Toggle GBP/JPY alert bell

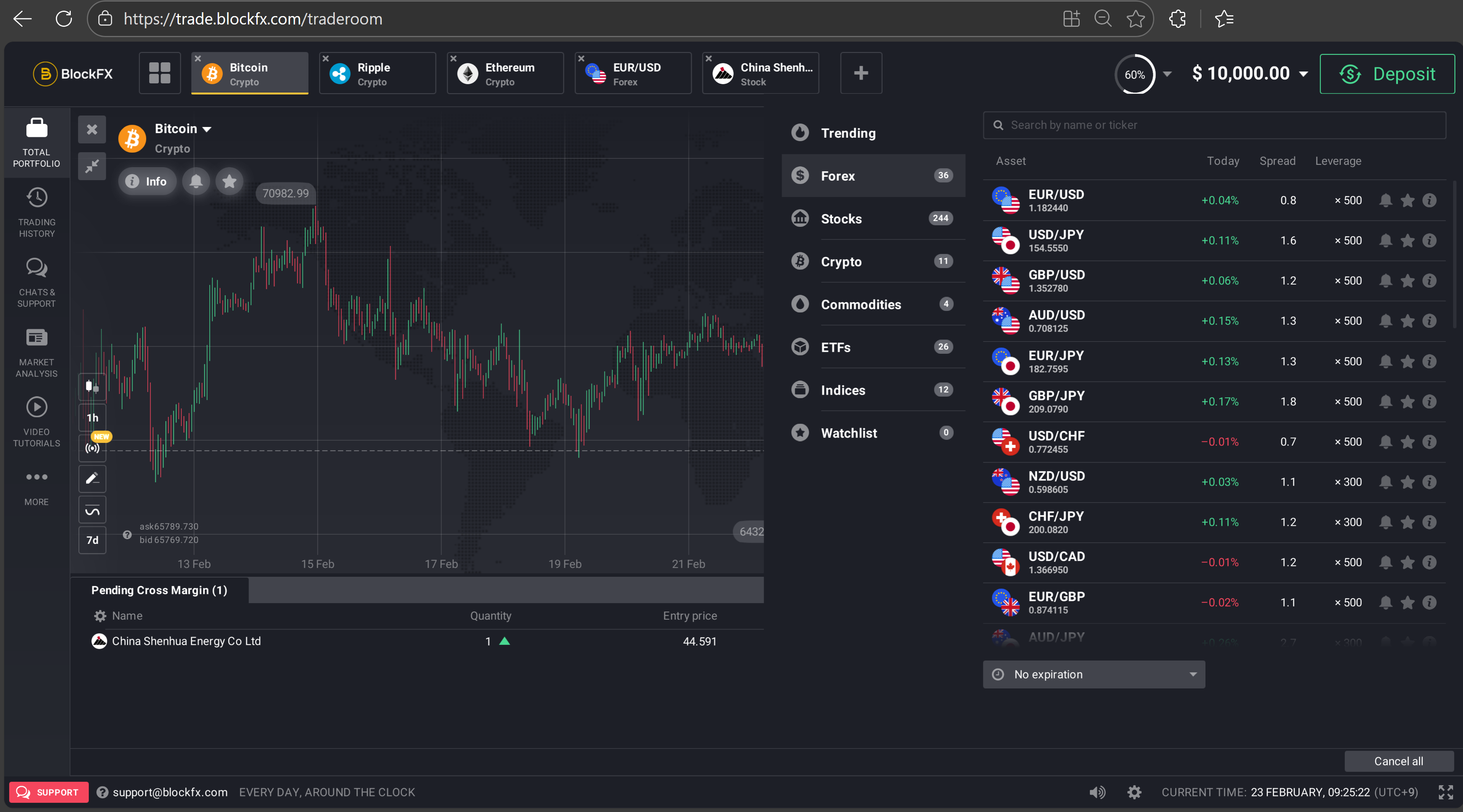coord(1386,402)
